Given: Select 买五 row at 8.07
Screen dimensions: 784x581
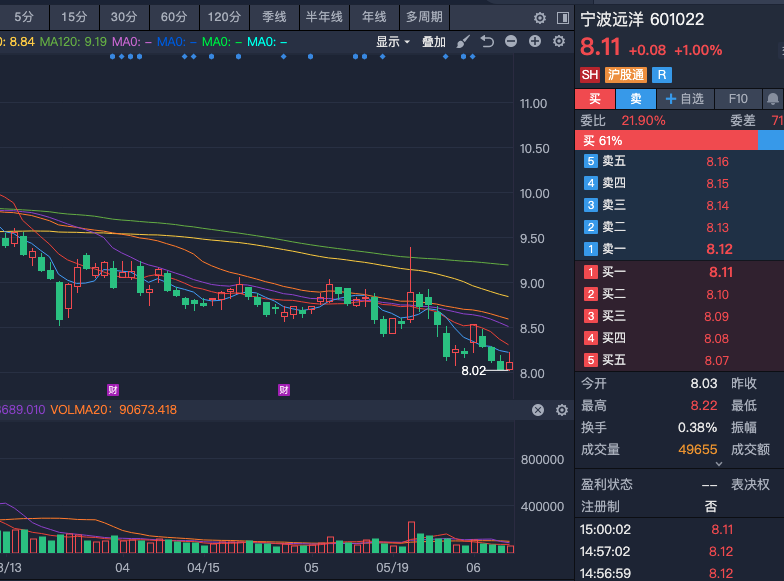Looking at the screenshot, I should coord(680,360).
